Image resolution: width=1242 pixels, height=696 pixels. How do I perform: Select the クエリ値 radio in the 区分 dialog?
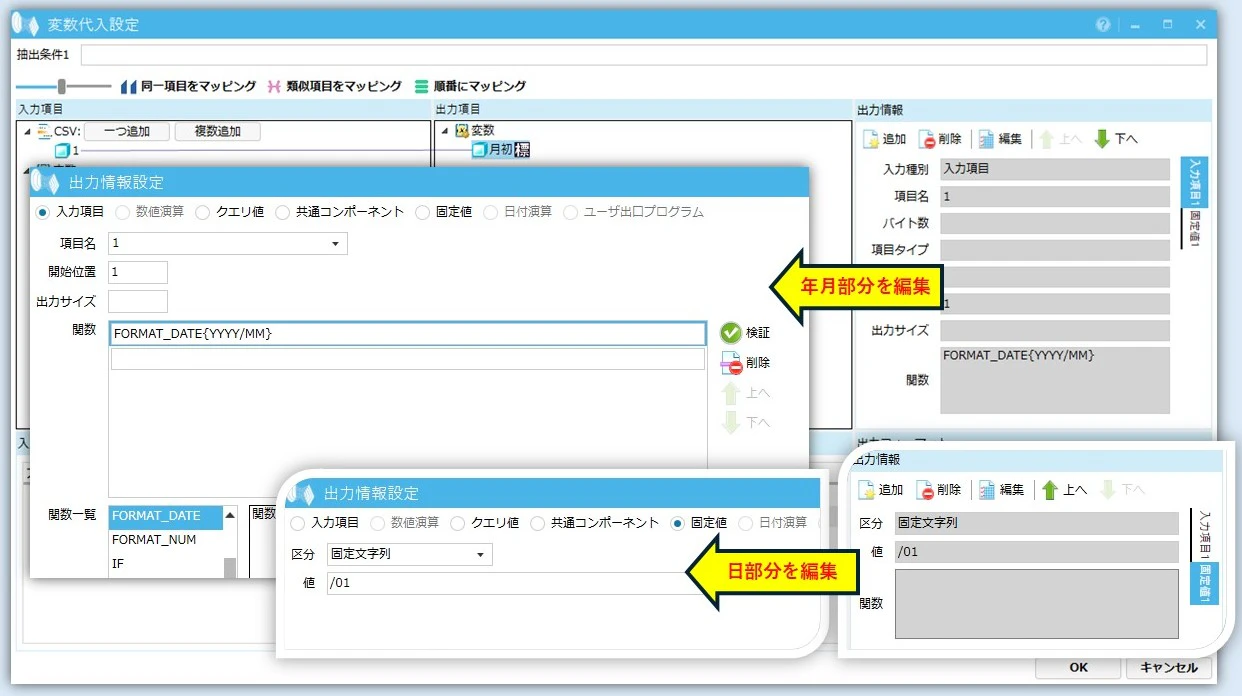click(458, 522)
